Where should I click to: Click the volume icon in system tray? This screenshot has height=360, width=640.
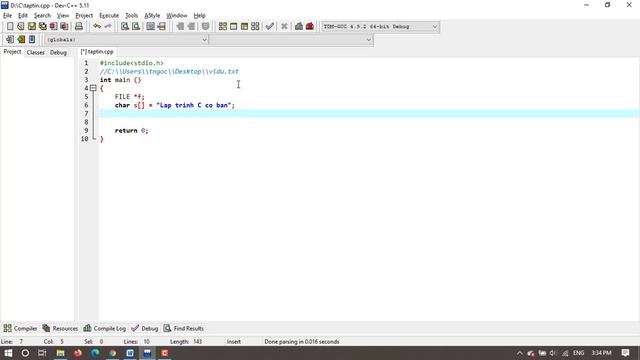coord(553,353)
